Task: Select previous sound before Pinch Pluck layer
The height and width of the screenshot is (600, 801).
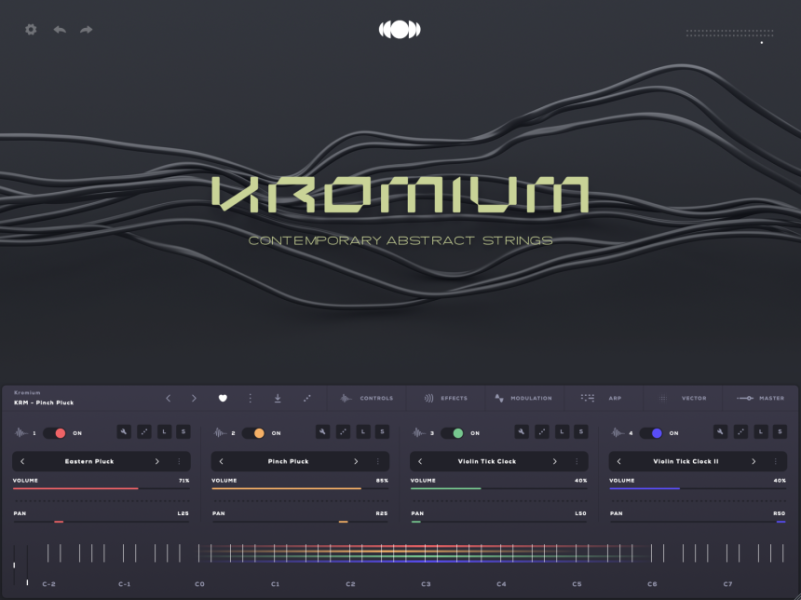Action: [x=221, y=461]
